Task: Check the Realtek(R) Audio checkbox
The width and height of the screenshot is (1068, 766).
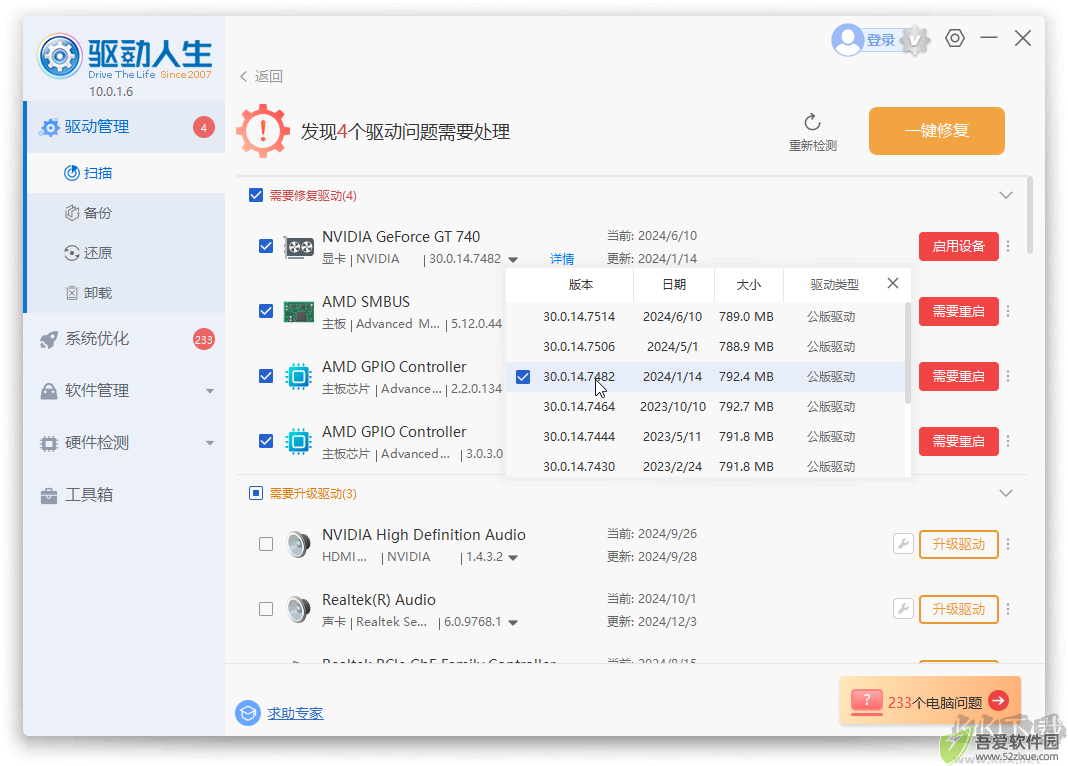Action: pos(266,609)
